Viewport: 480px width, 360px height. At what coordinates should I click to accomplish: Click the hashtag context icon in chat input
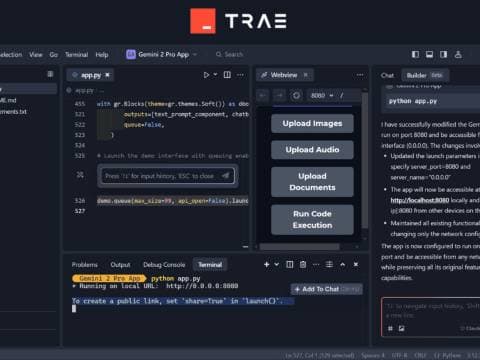pos(390,328)
